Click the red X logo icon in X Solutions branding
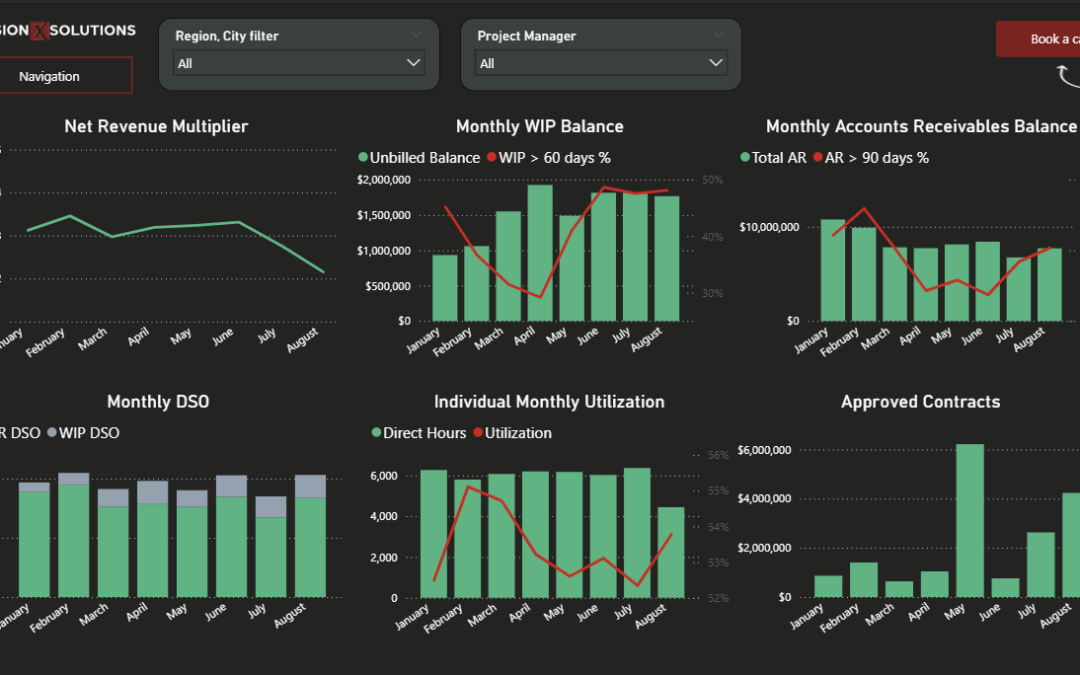This screenshot has height=675, width=1080. (40, 30)
